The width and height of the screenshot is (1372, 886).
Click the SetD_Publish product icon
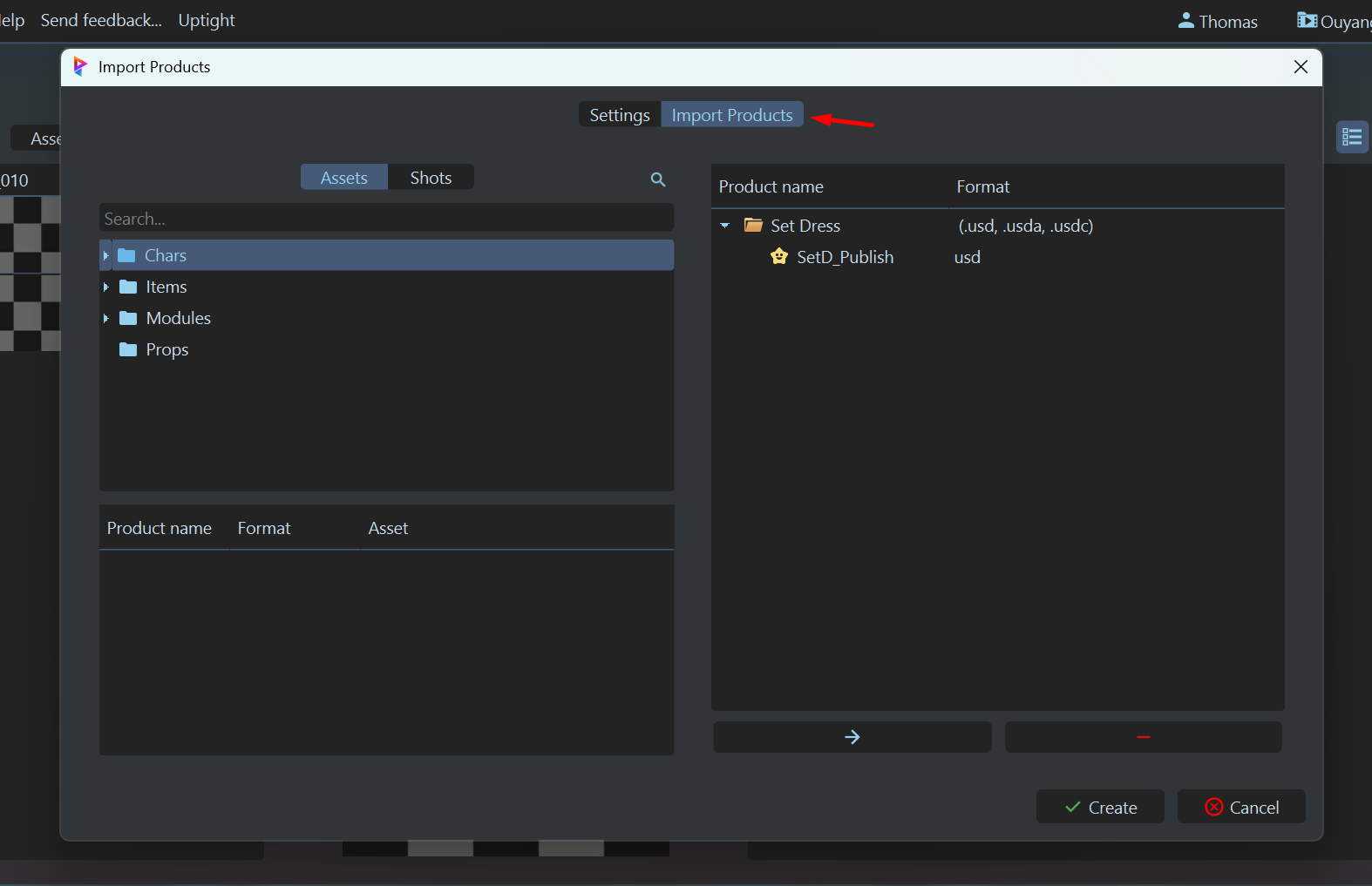tap(779, 257)
